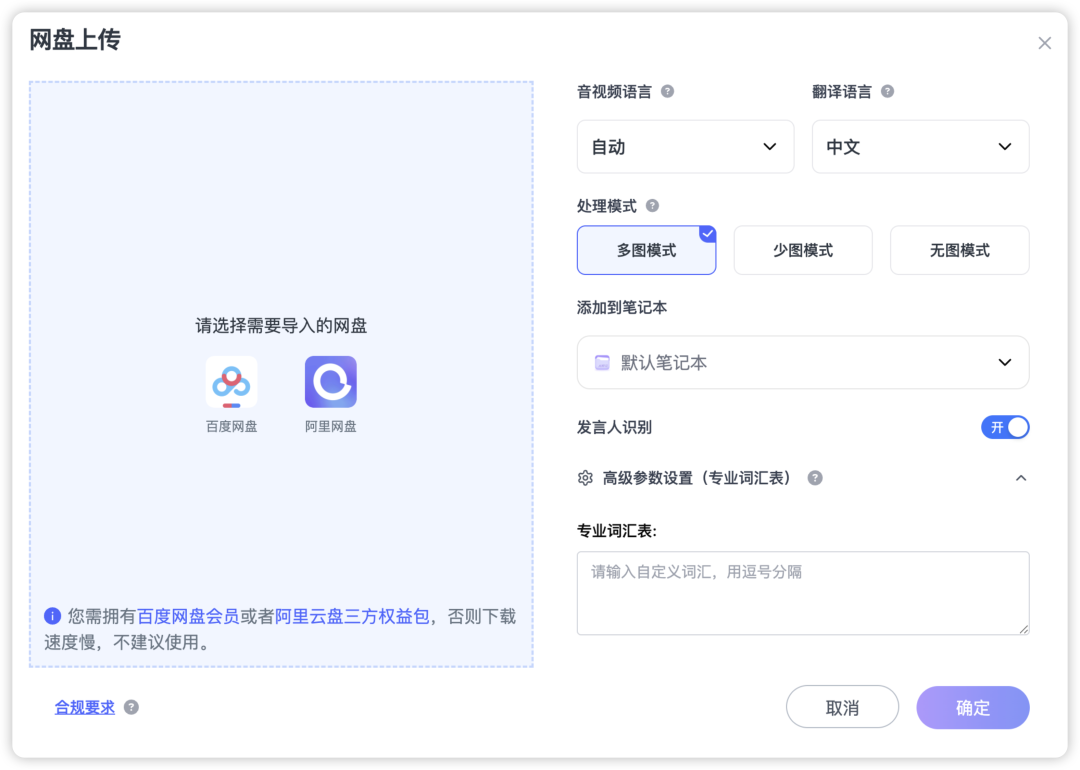Open the help tip beside 音视频语言
This screenshot has width=1080, height=770.
pyautogui.click(x=668, y=91)
